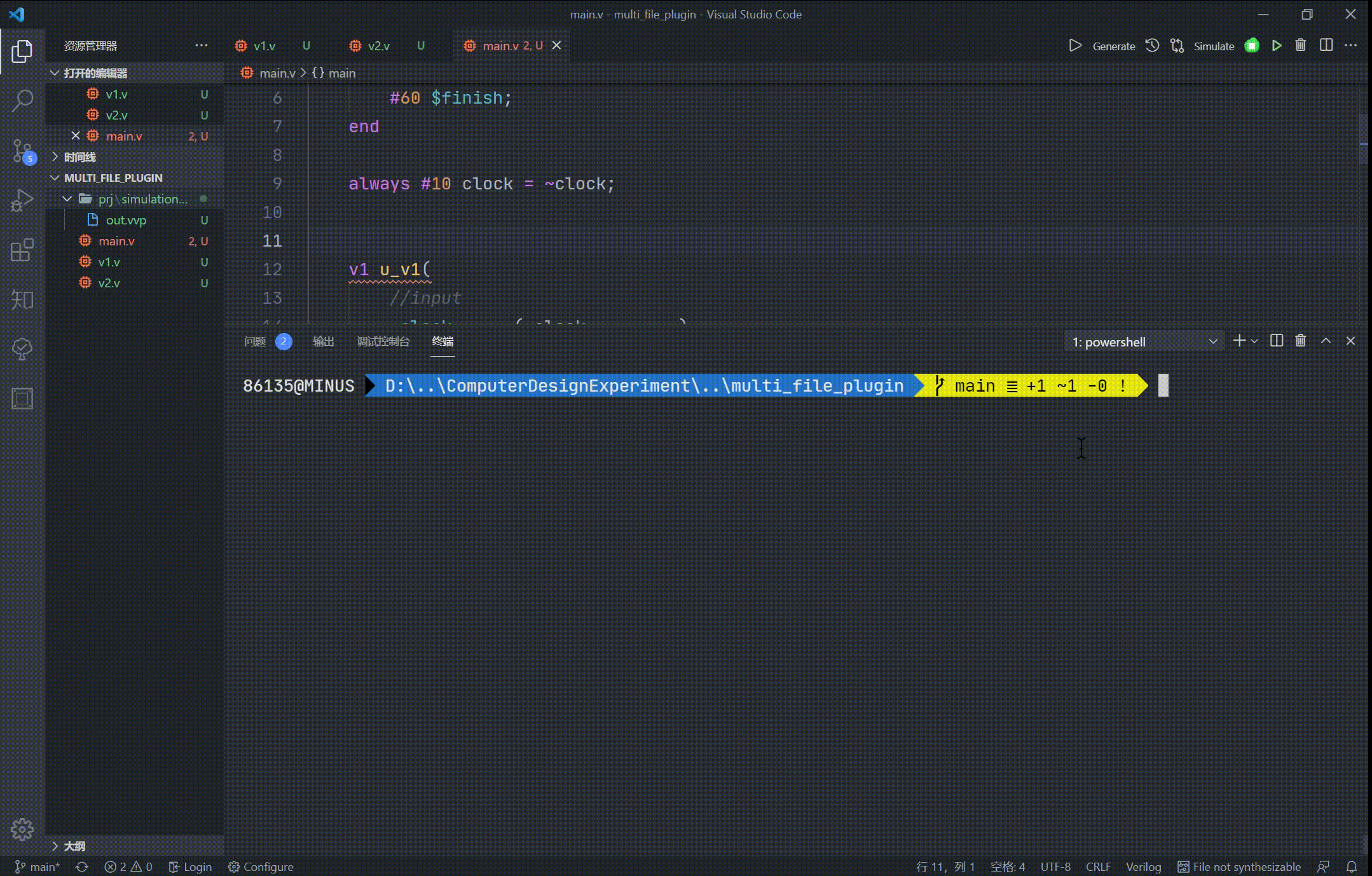Open the Run and Debug view
1372x876 pixels.
(x=22, y=200)
